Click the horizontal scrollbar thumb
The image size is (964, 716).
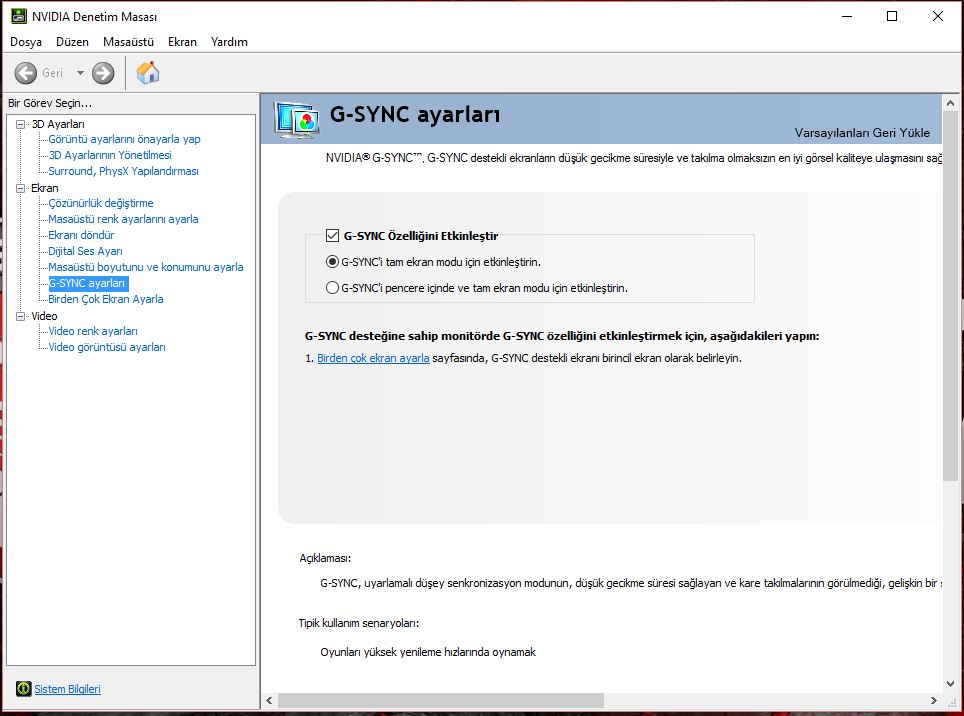(441, 700)
